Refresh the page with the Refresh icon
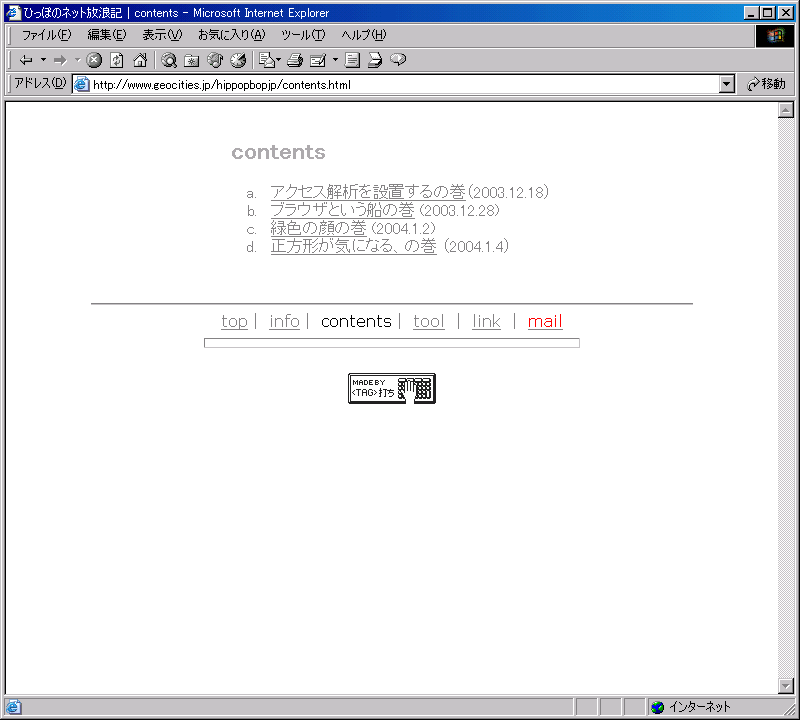 coord(117,60)
